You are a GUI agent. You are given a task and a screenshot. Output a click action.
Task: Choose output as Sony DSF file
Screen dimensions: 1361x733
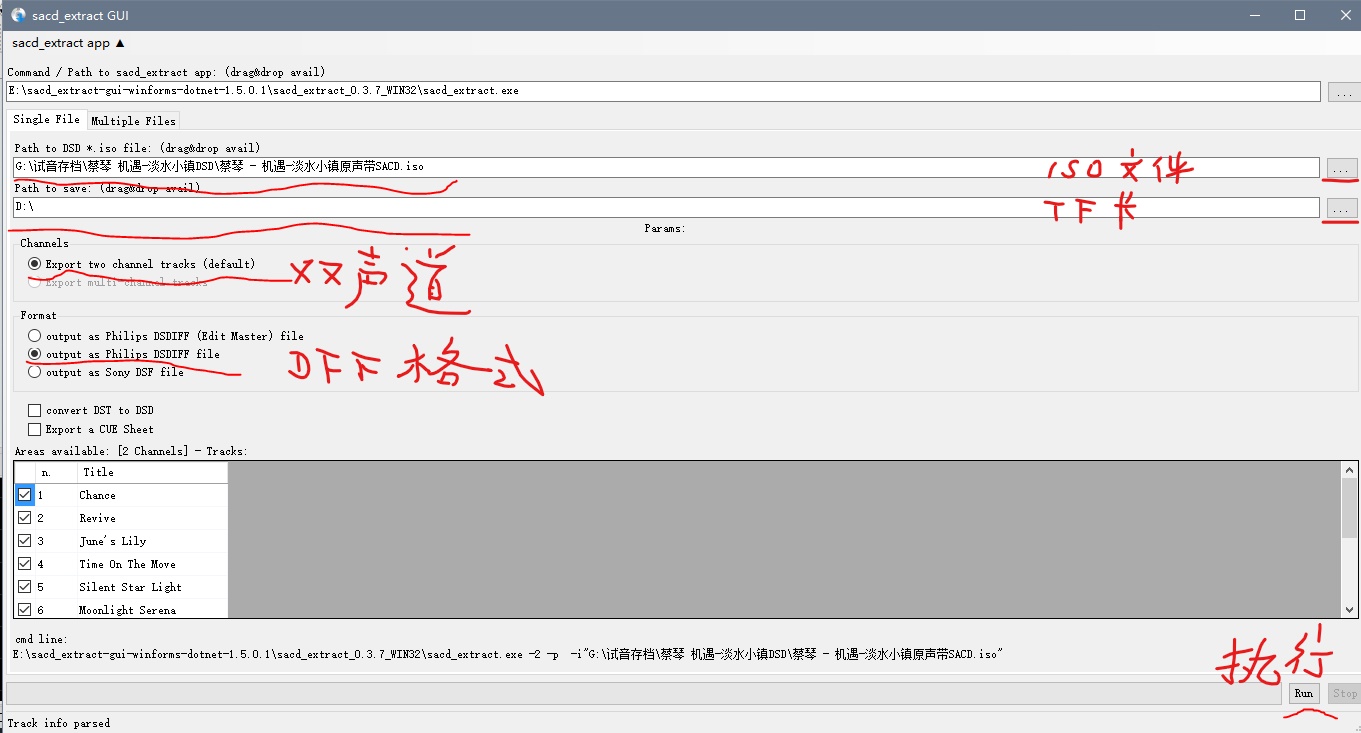coord(35,372)
